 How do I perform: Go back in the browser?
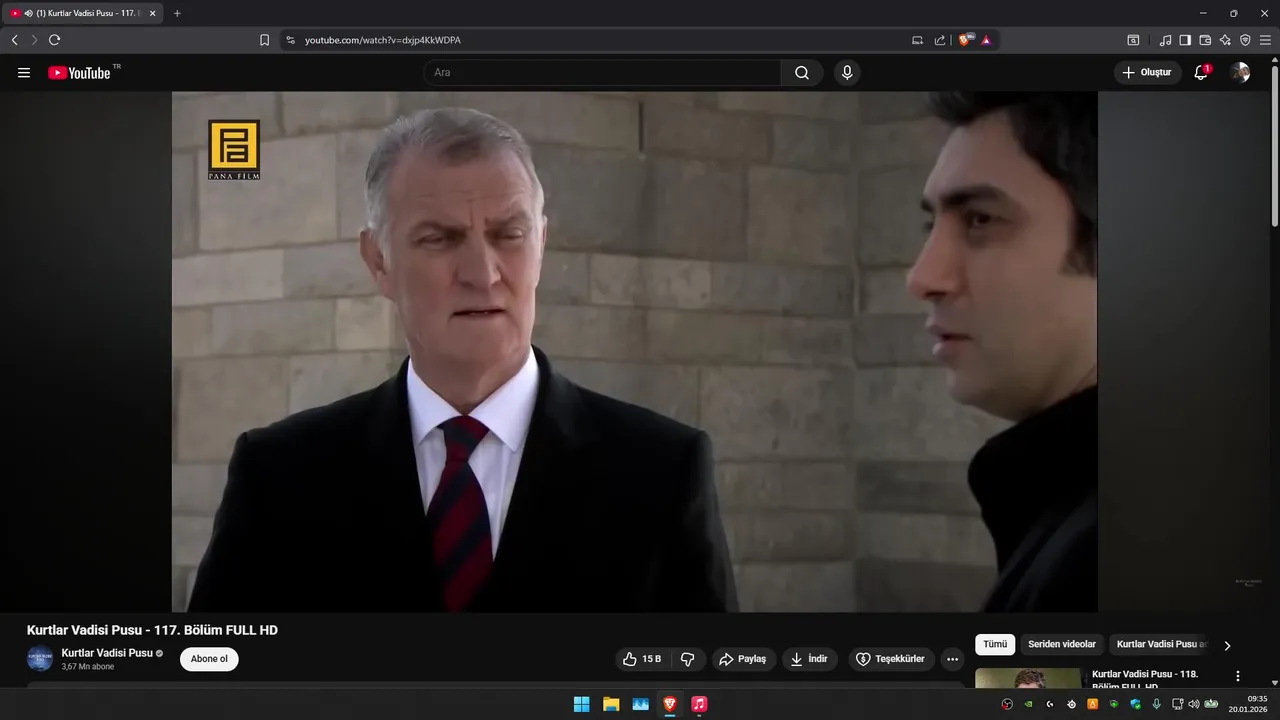14,40
